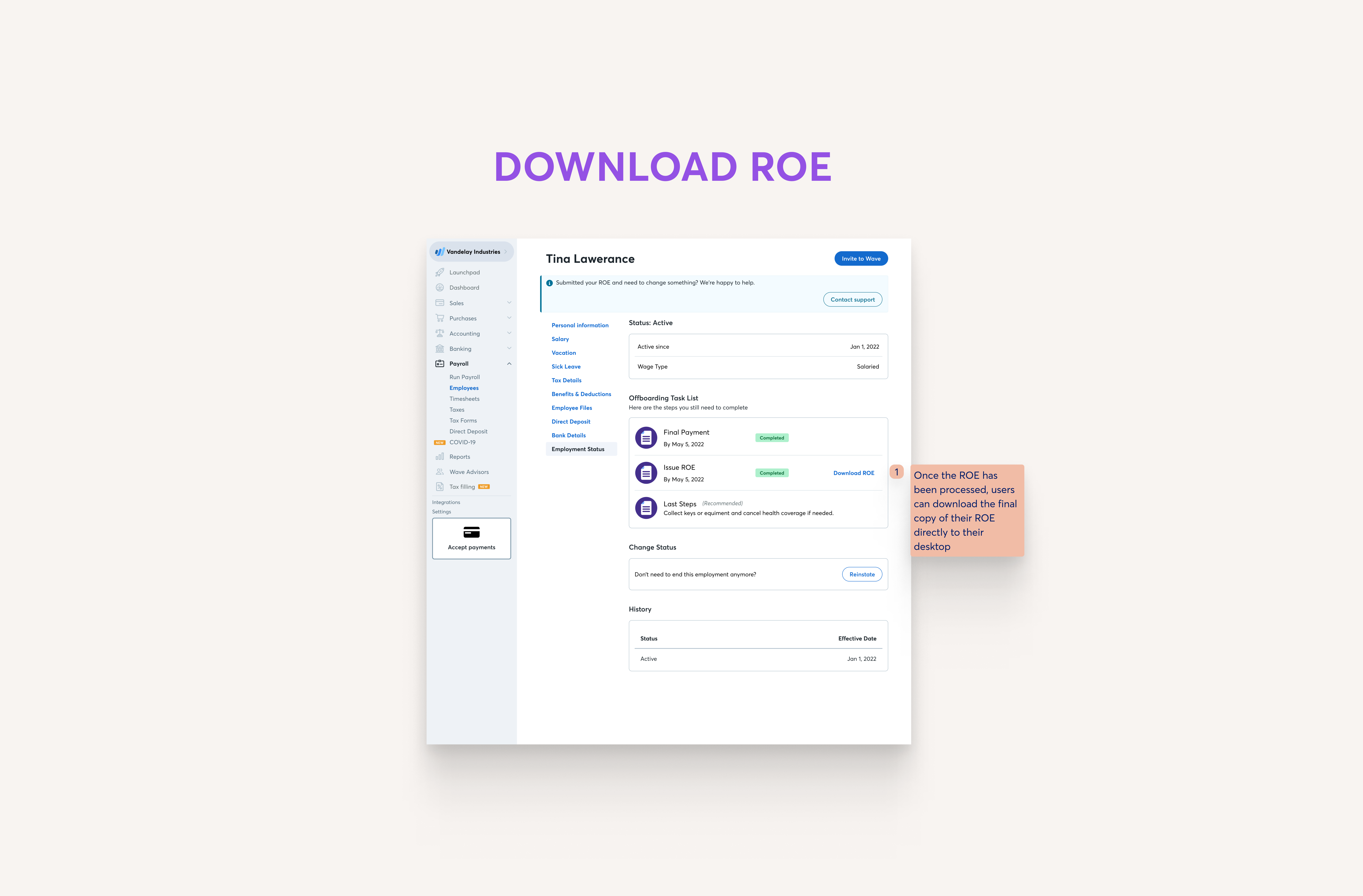1363x896 pixels.
Task: Click the Banking building icon
Action: pos(440,349)
